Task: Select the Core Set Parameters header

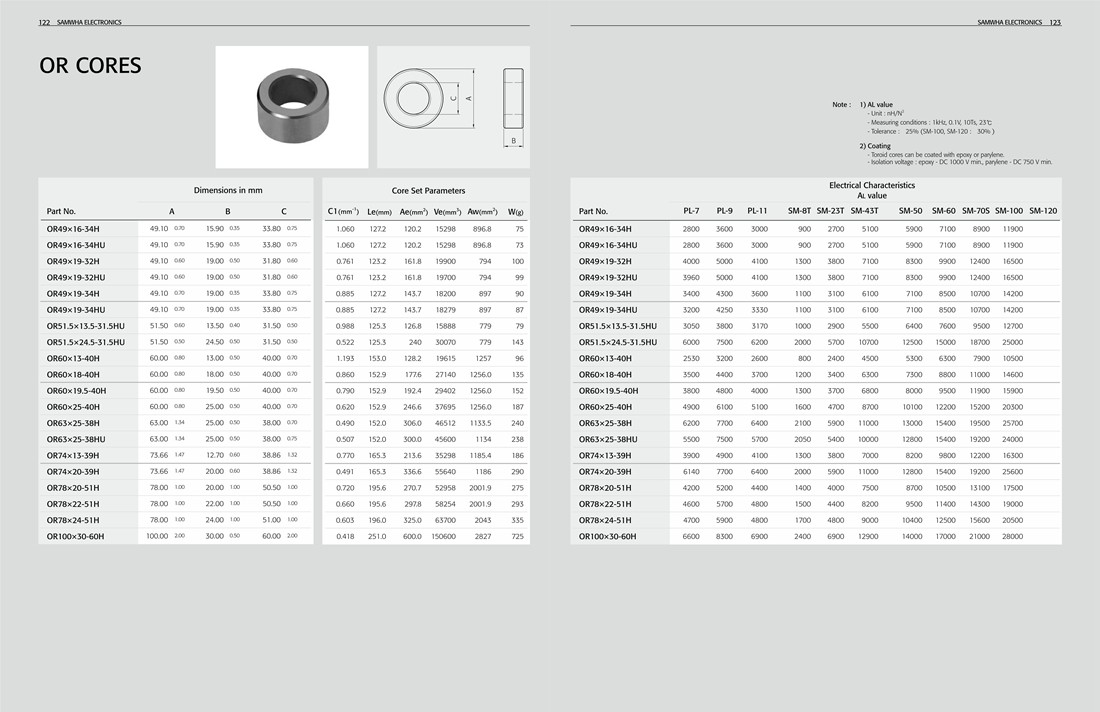Action: pyautogui.click(x=428, y=190)
